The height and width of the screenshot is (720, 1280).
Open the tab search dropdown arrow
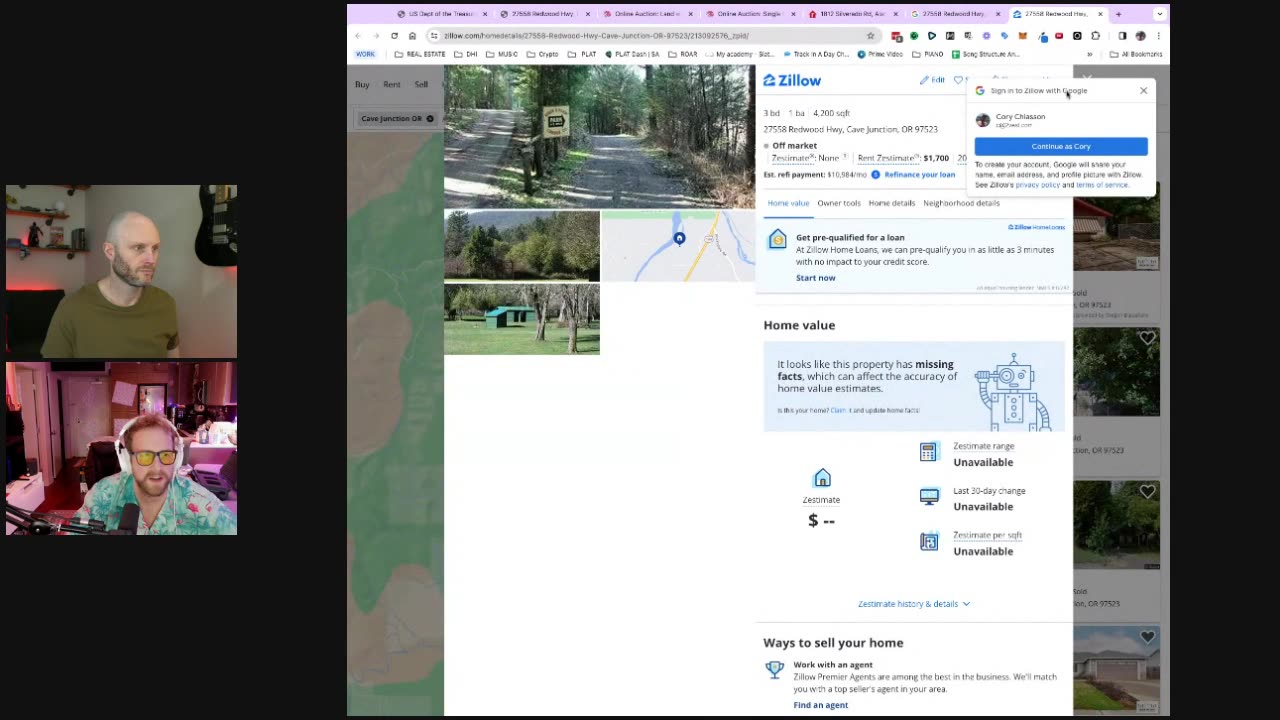[1159, 14]
